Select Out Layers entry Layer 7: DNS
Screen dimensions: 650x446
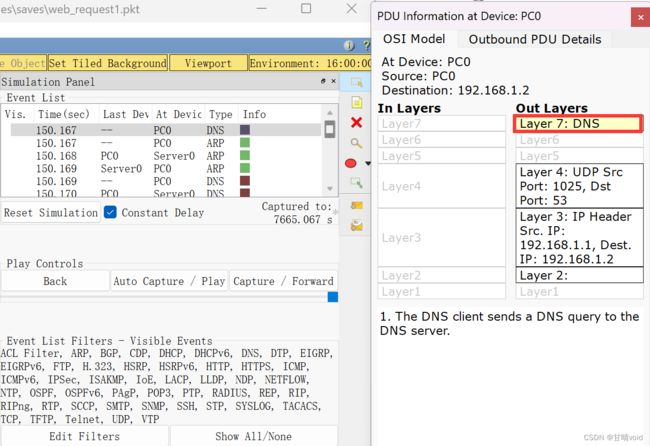[x=579, y=124]
